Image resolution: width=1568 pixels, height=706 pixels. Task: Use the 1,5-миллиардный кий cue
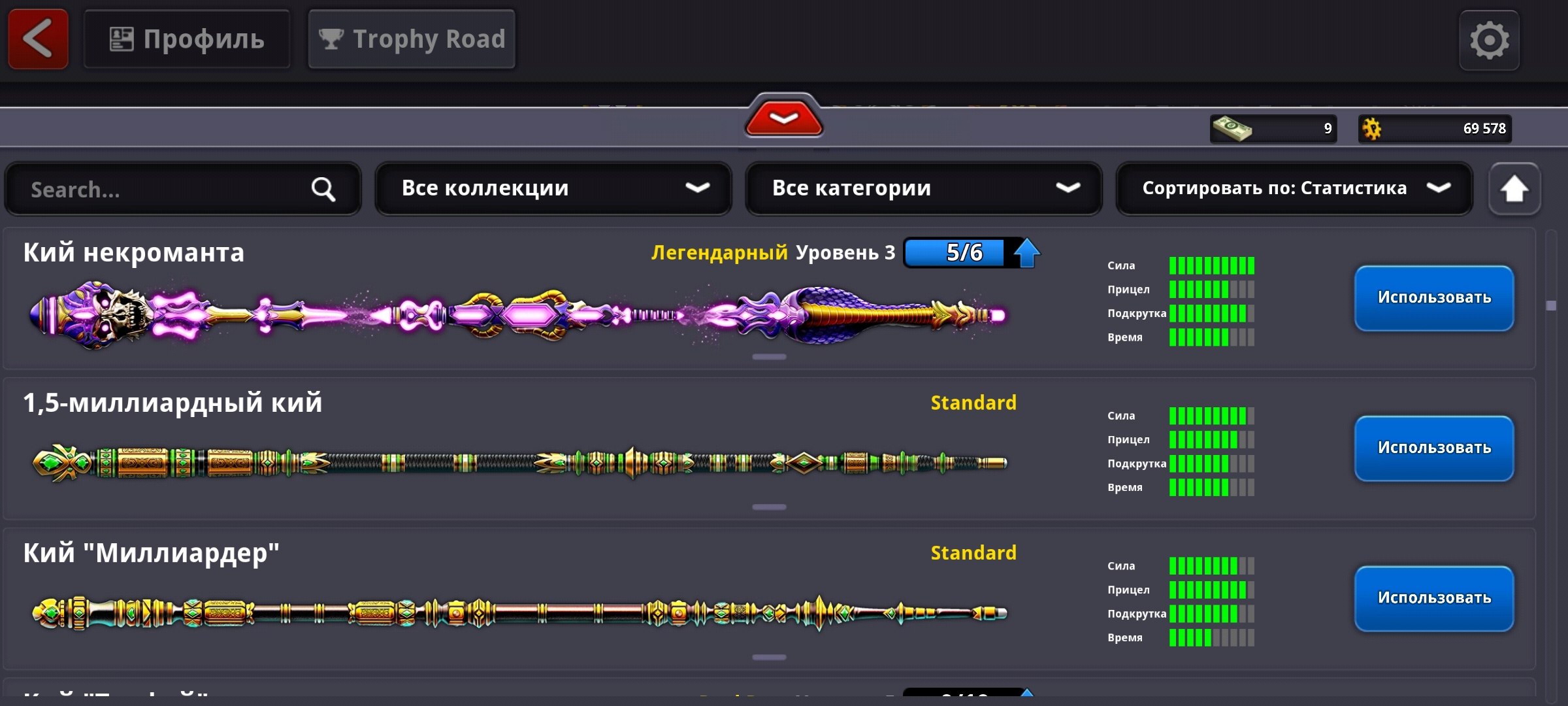click(x=1433, y=448)
